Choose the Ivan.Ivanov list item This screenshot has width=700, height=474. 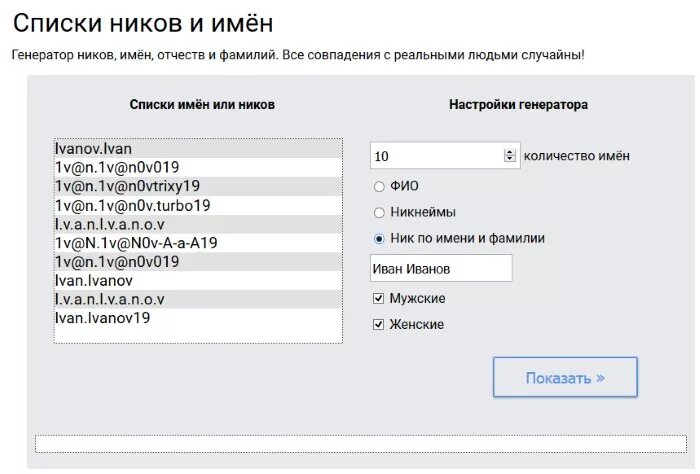click(198, 280)
